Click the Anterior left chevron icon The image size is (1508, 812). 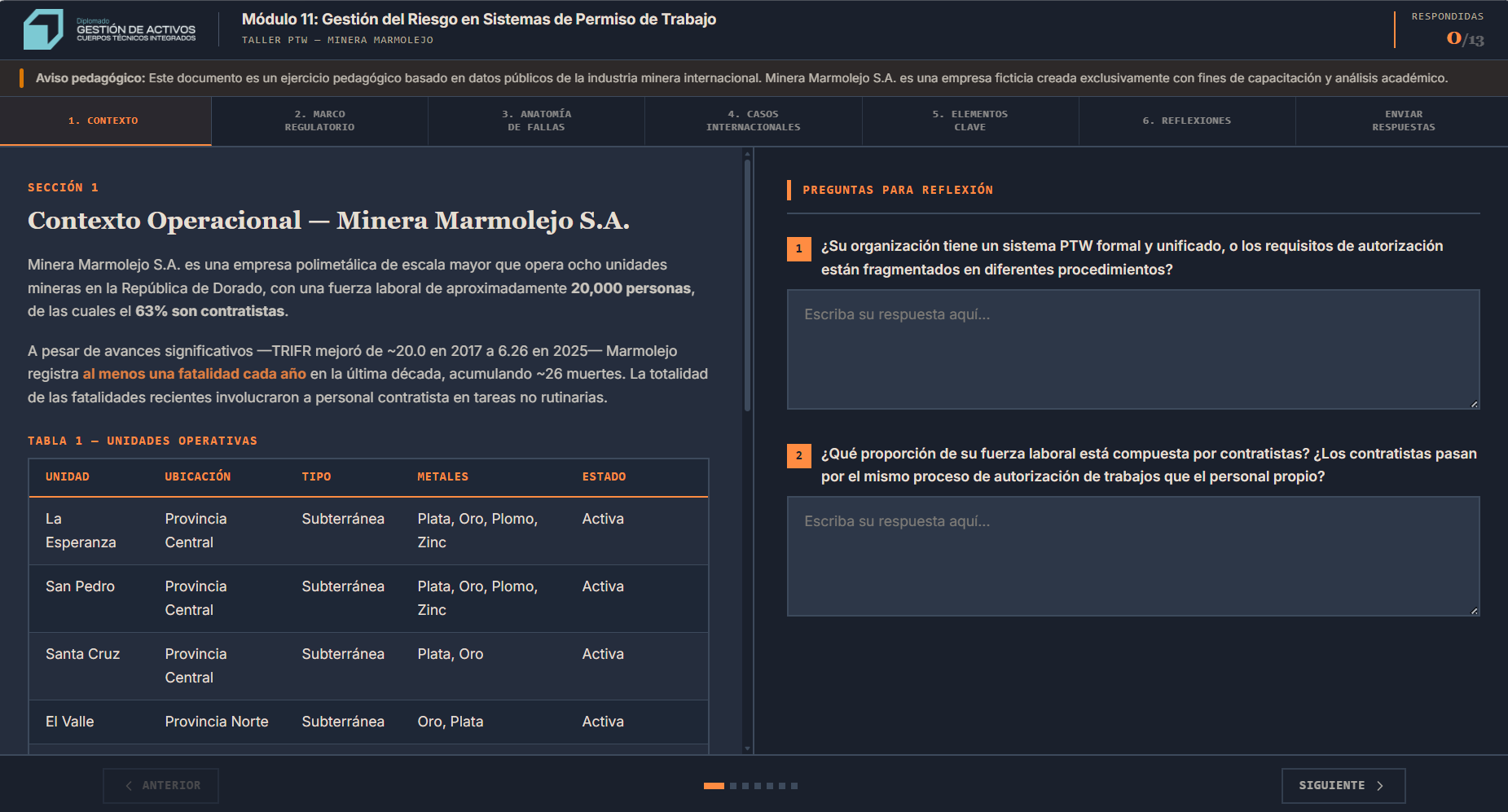[129, 786]
